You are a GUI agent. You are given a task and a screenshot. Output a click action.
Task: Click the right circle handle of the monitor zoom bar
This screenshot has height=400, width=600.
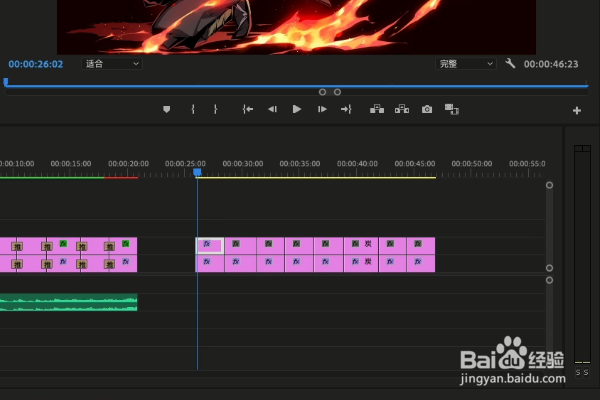[x=337, y=92]
